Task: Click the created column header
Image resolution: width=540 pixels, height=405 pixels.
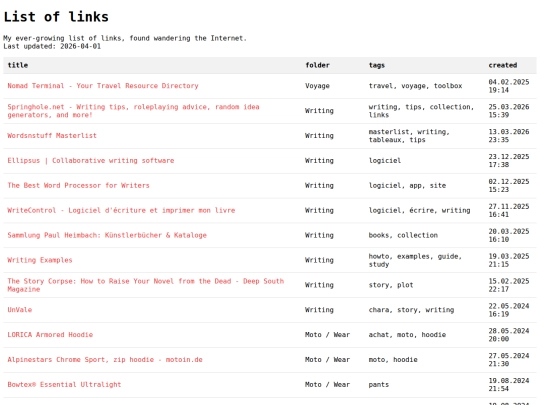Action: click(503, 65)
